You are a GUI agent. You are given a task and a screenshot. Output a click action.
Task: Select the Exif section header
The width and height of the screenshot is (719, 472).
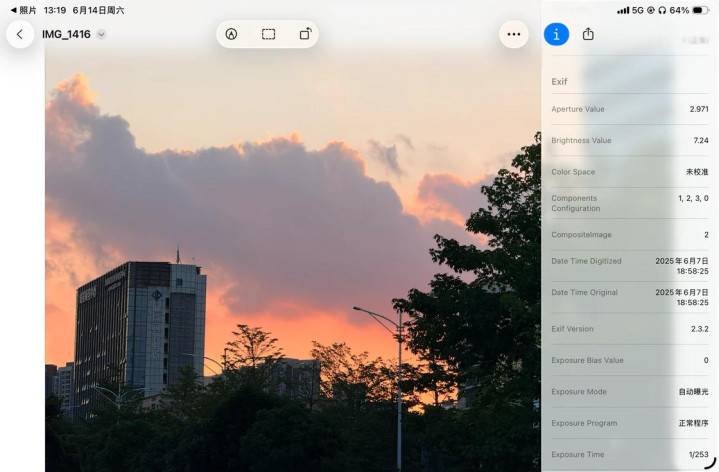tap(559, 82)
